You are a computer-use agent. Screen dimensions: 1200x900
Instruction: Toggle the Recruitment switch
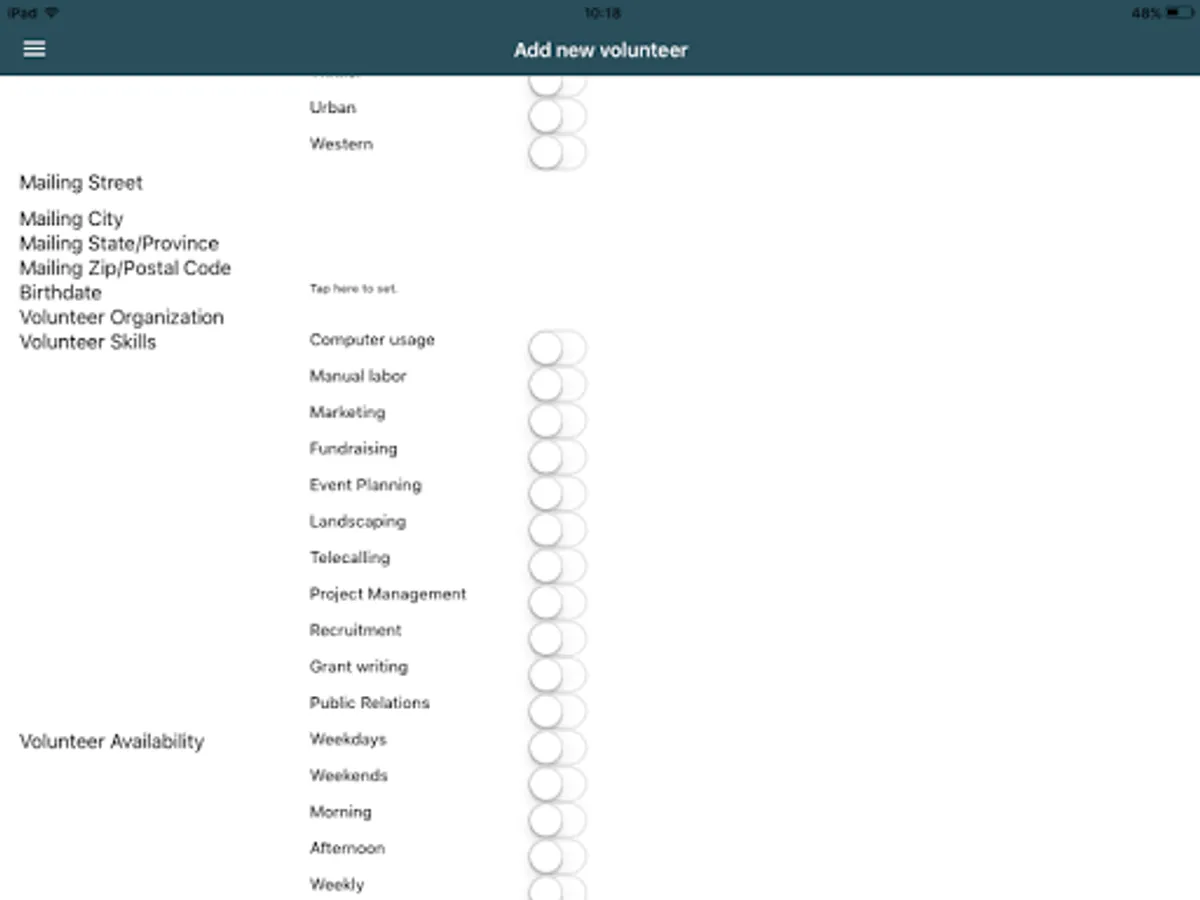pyautogui.click(x=557, y=637)
